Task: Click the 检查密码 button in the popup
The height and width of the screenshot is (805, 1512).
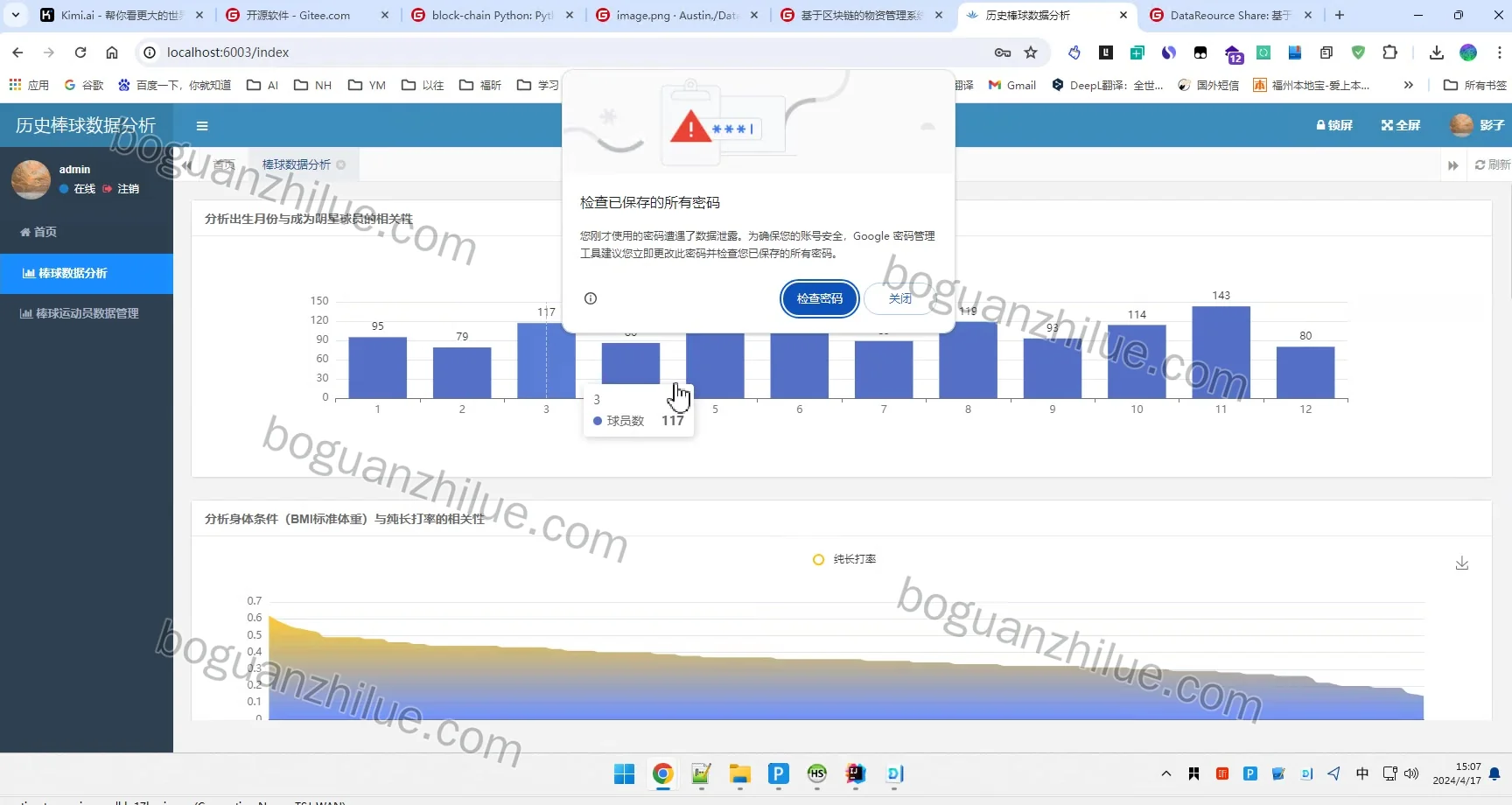Action: coord(820,298)
